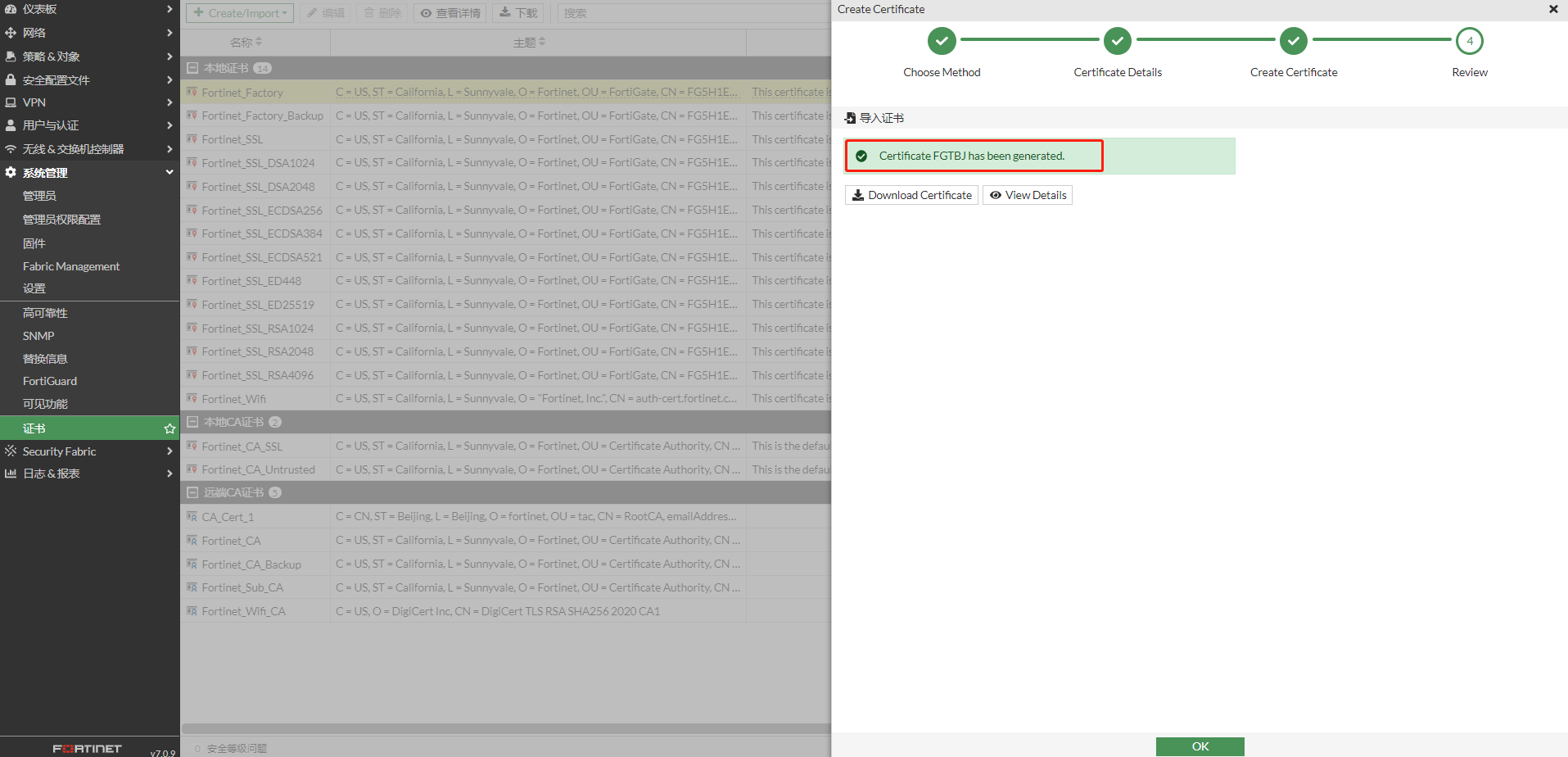The height and width of the screenshot is (757, 1568).
Task: Select the Fortinet_Sub_CA row
Action: point(506,587)
